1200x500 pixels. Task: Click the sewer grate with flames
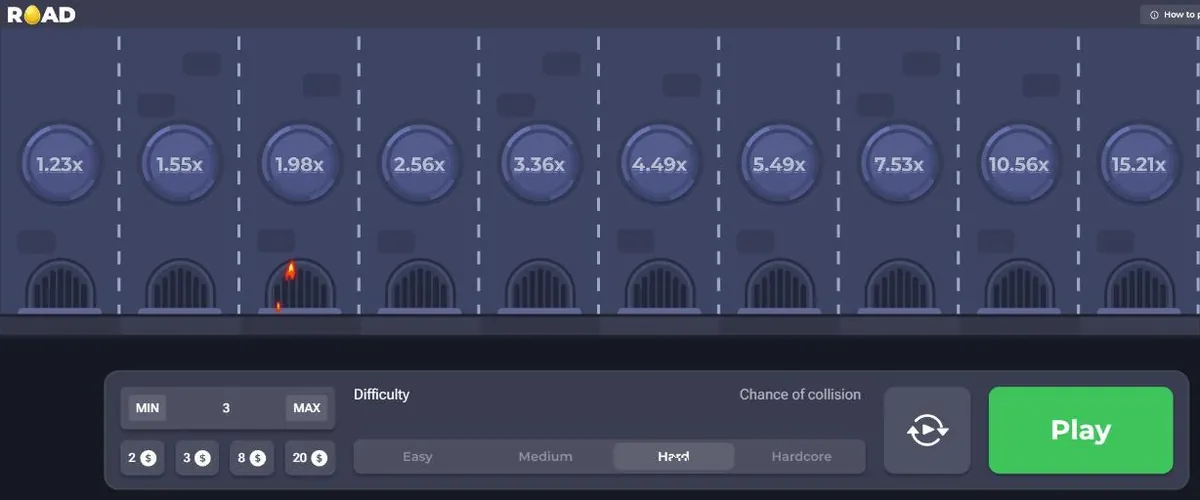pos(300,285)
